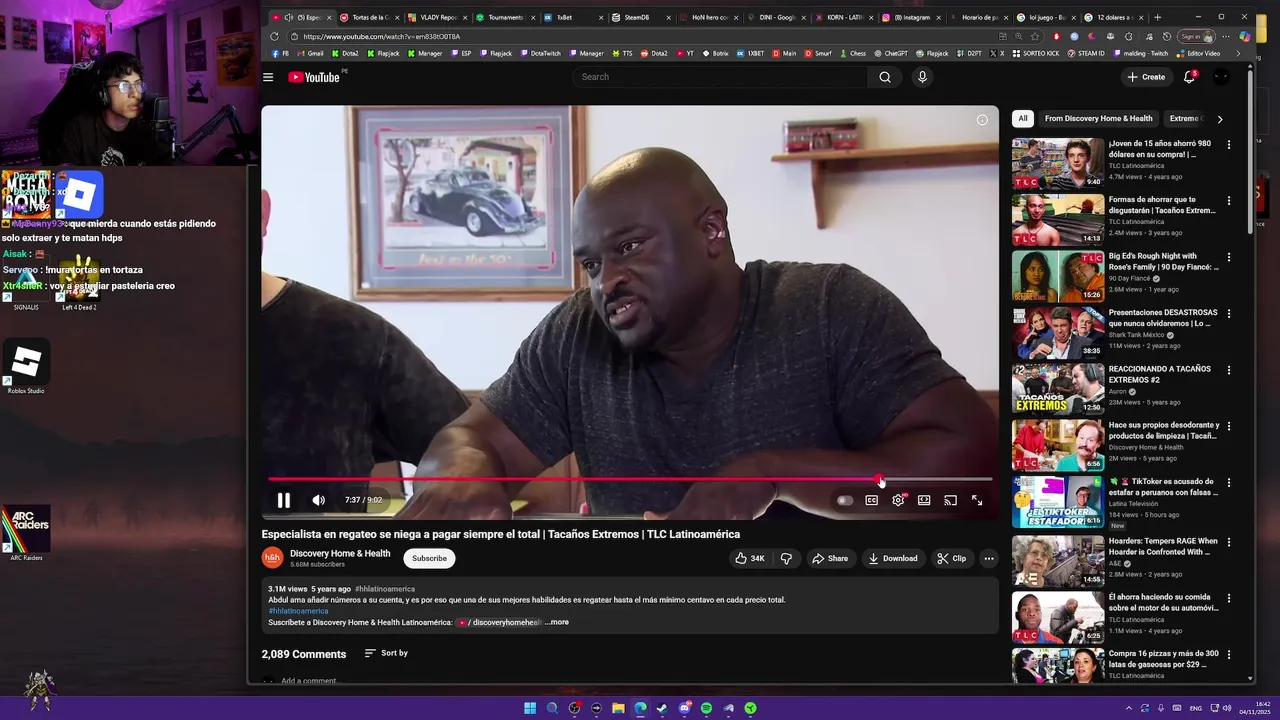This screenshot has width=1280, height=720.
Task: Open the Create menu
Action: click(1146, 77)
